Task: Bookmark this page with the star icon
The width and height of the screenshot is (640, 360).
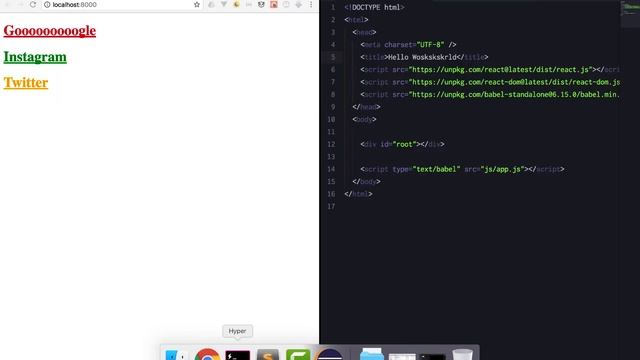Action: 197,4
